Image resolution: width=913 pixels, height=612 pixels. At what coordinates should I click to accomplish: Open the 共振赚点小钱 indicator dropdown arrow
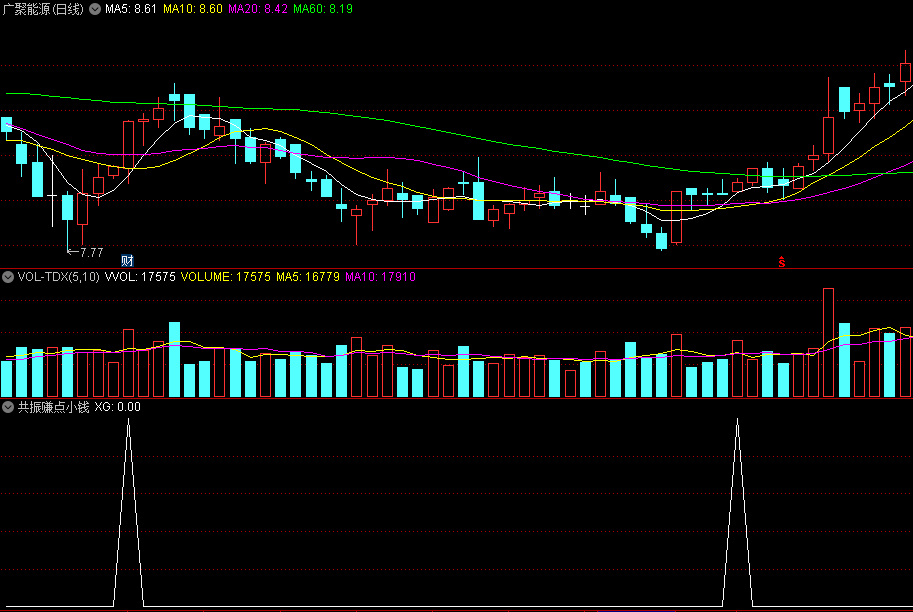[x=8, y=407]
